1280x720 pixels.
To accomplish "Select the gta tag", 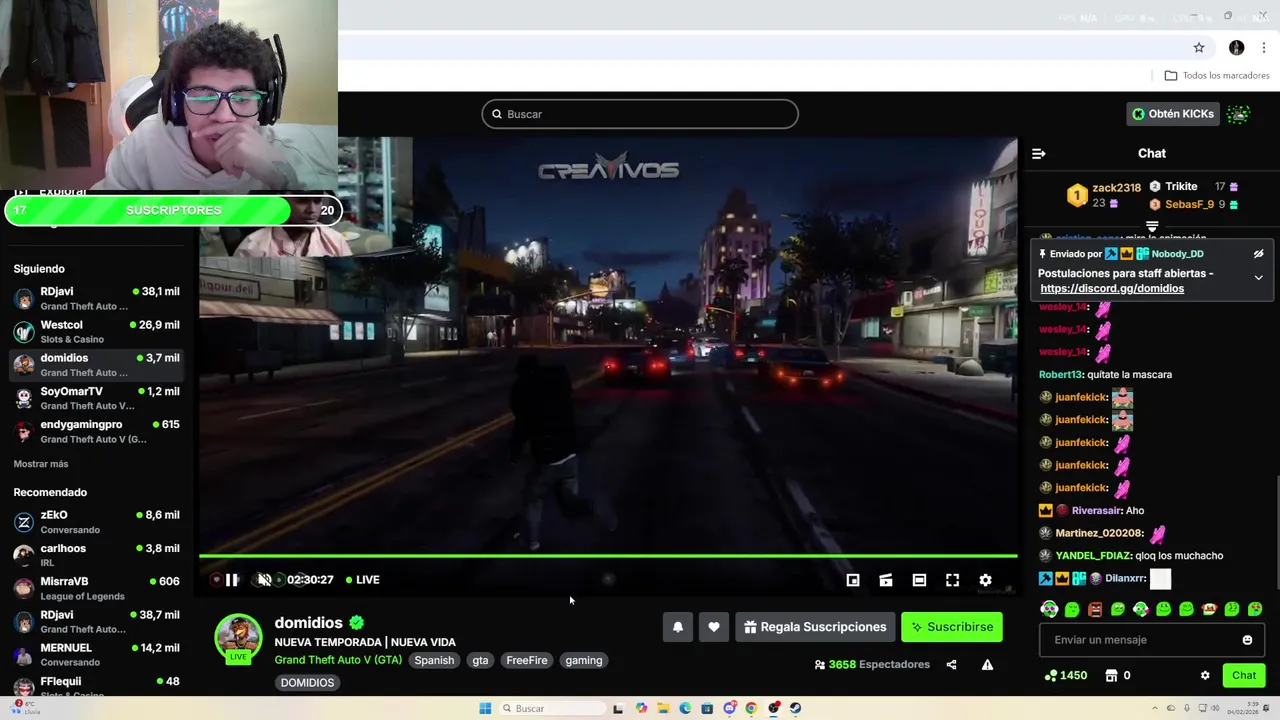I will point(481,660).
